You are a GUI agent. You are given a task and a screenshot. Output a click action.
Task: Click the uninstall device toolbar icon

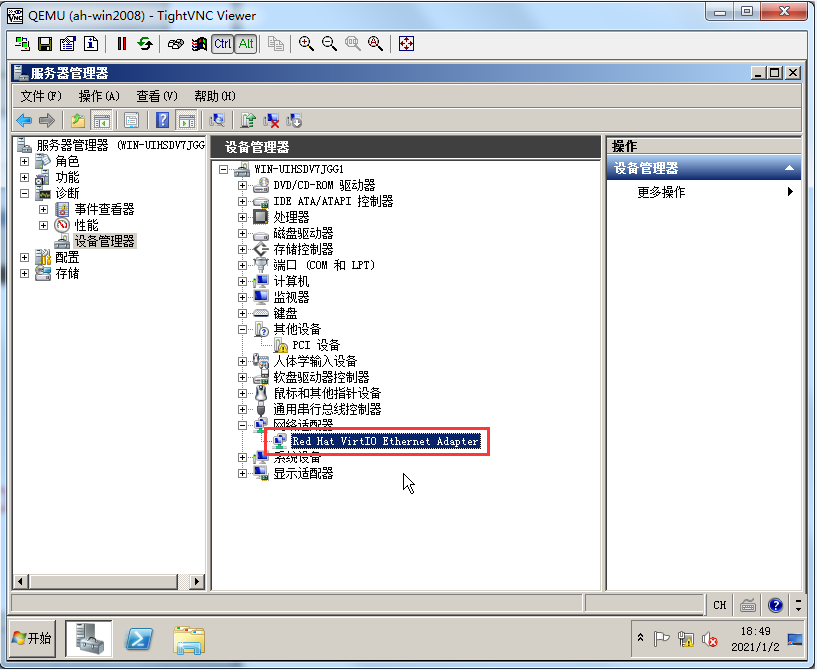tap(271, 120)
